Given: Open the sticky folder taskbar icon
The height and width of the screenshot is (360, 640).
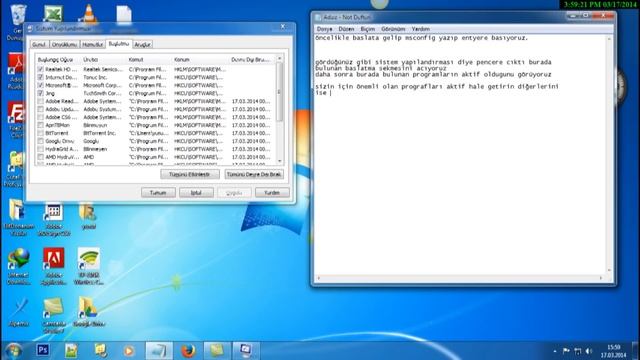Looking at the screenshot, I should (100, 350).
